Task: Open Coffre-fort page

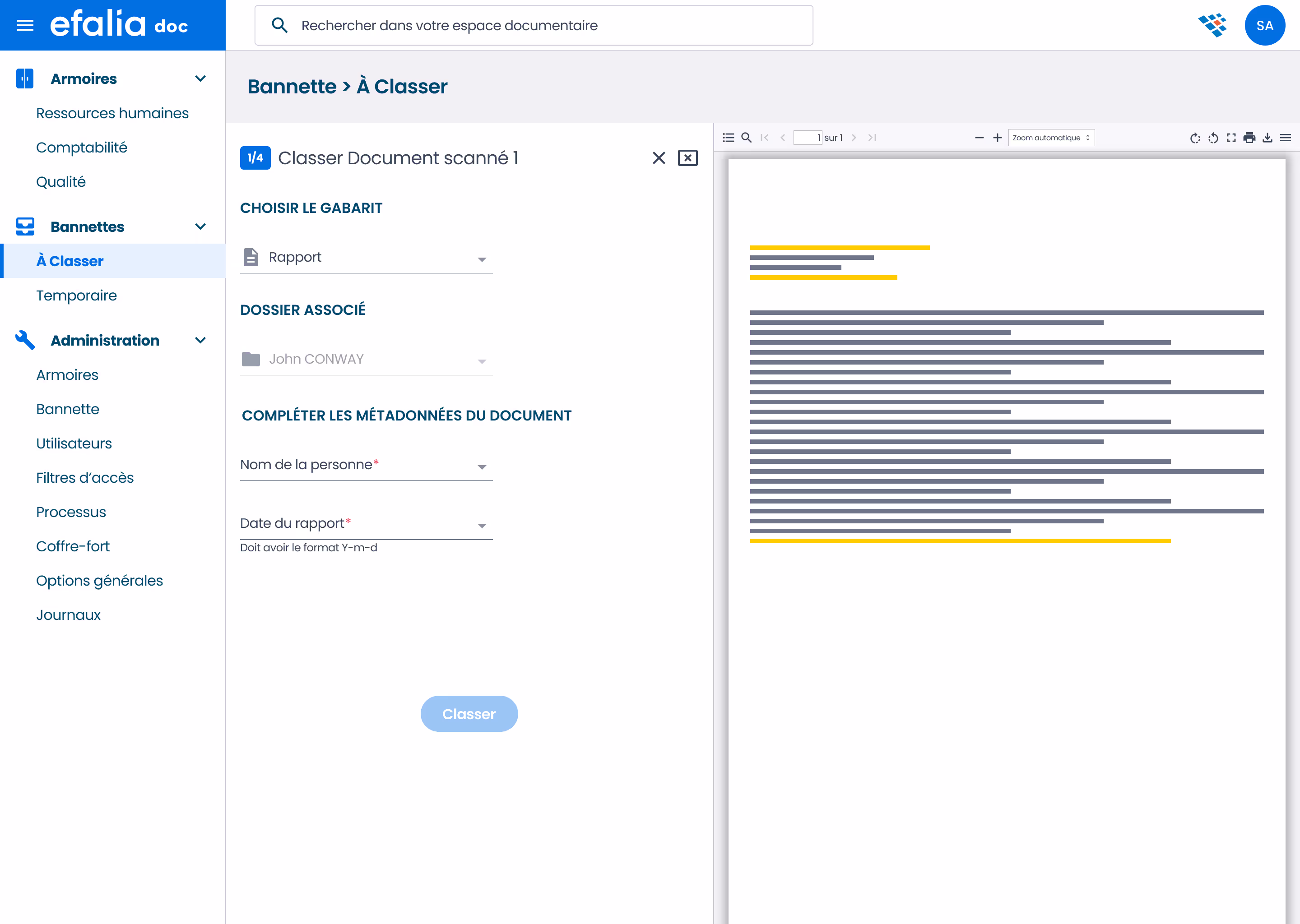Action: click(73, 546)
